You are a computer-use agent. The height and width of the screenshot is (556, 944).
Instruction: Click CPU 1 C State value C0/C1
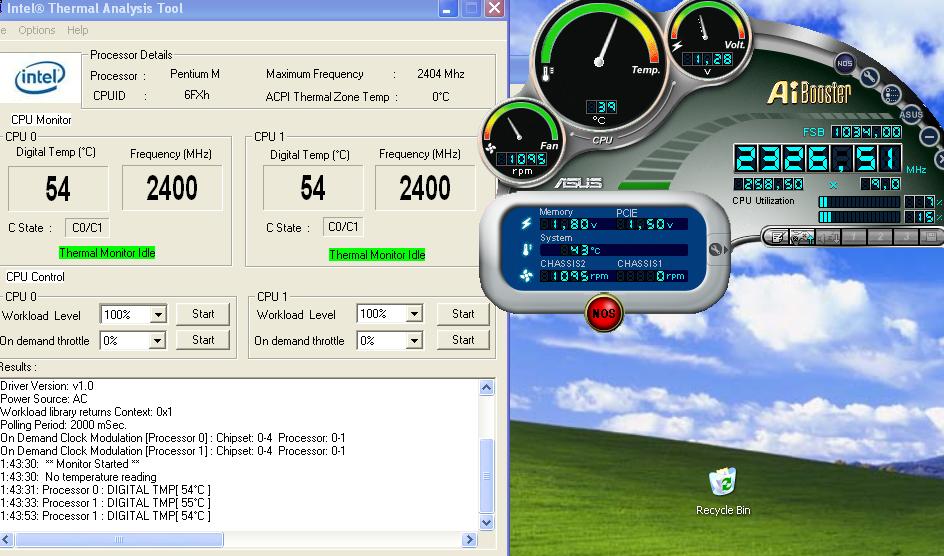(343, 226)
